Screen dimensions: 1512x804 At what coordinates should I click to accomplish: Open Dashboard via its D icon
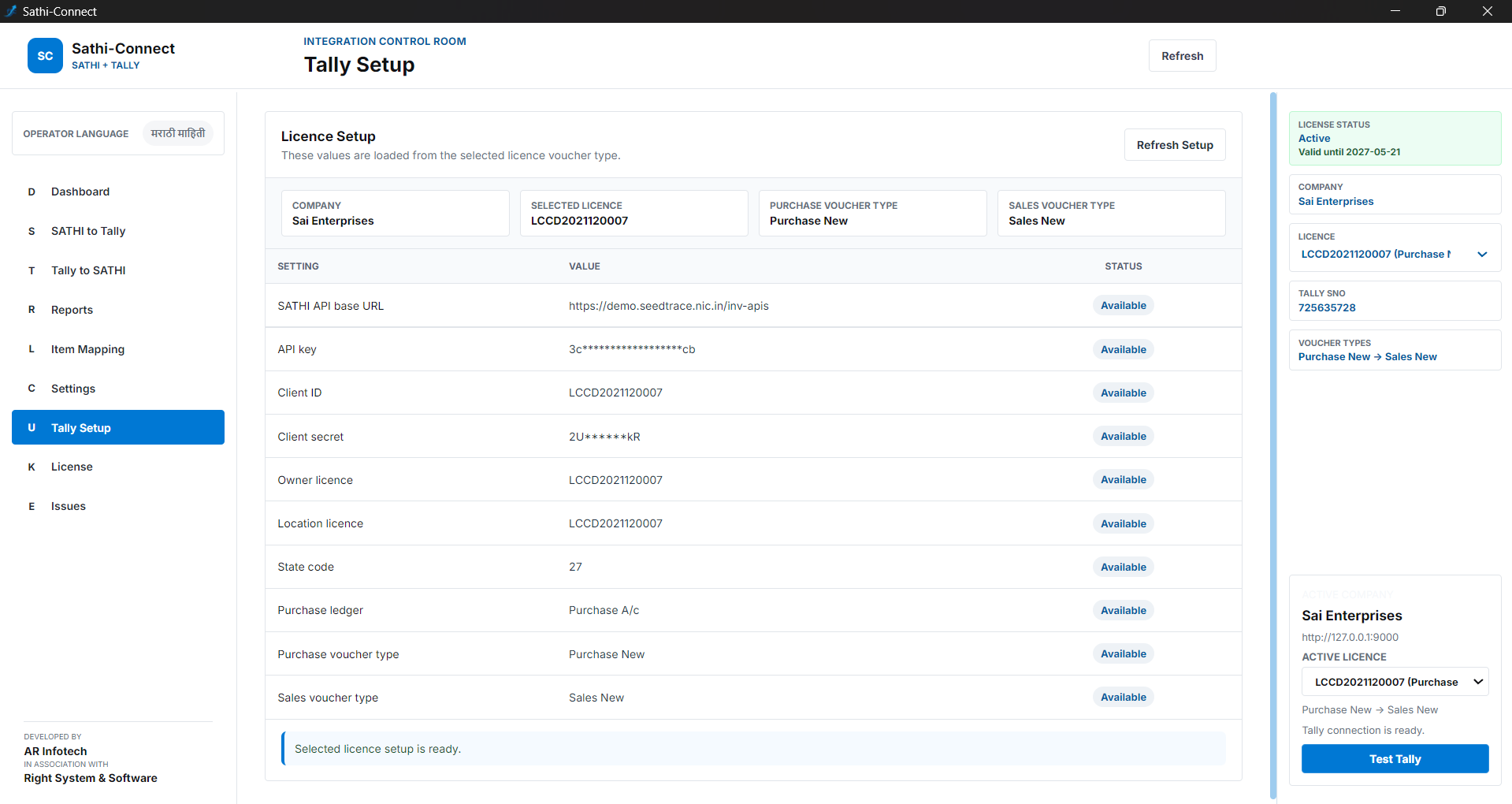32,192
